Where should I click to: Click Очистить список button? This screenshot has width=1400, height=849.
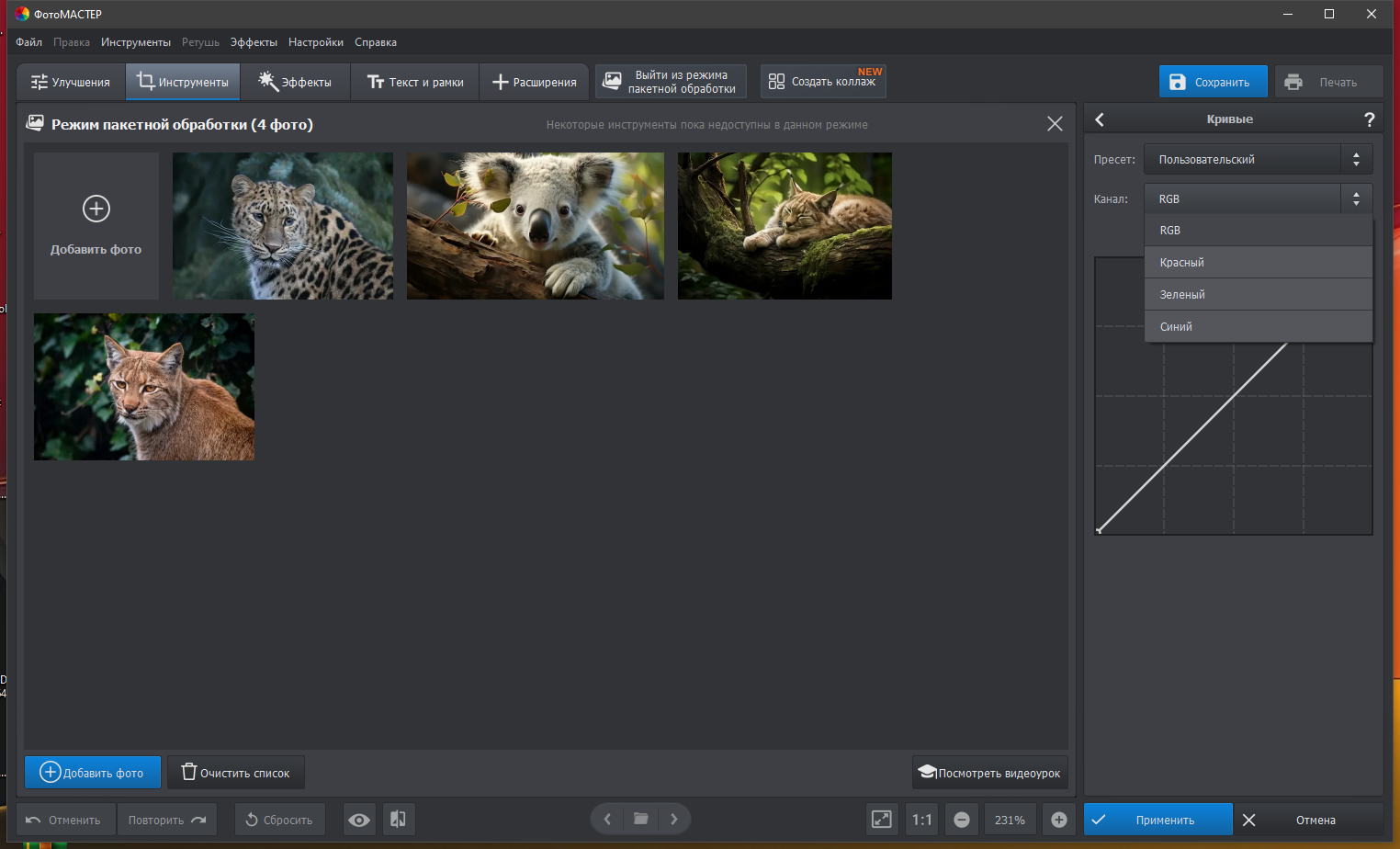(x=236, y=773)
